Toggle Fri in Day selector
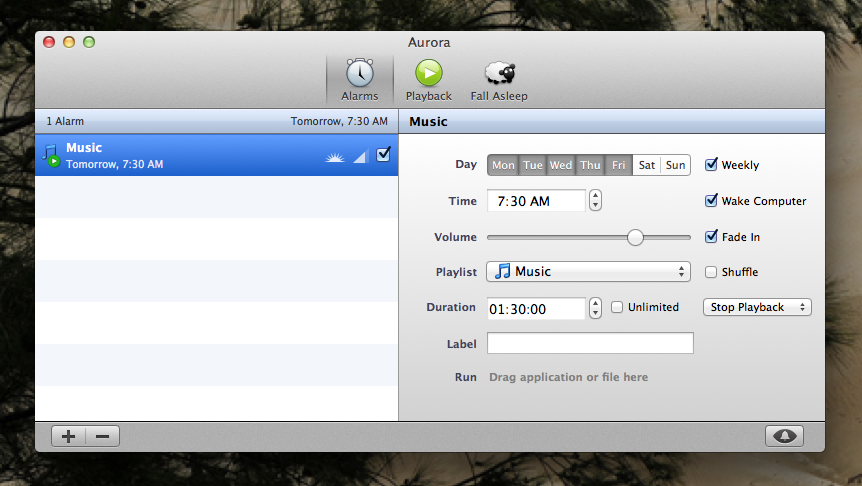Screen dimensions: 862x486 (x=618, y=165)
